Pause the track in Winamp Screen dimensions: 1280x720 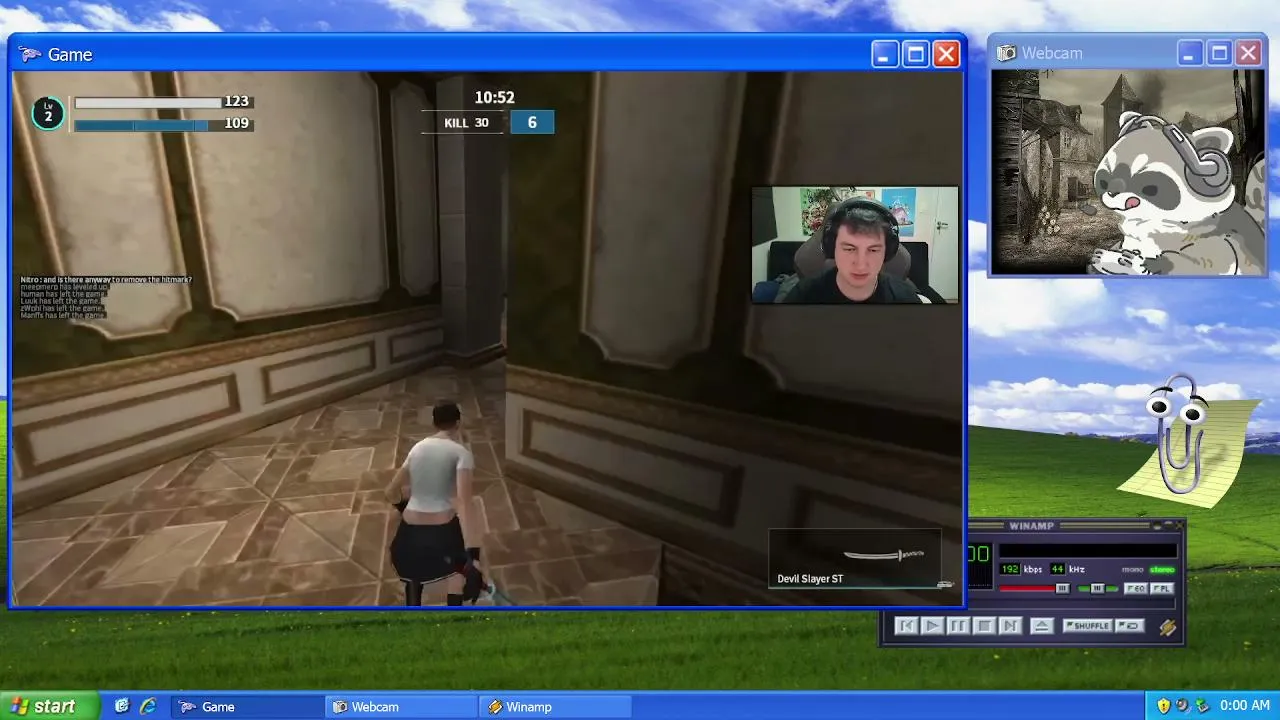(958, 626)
